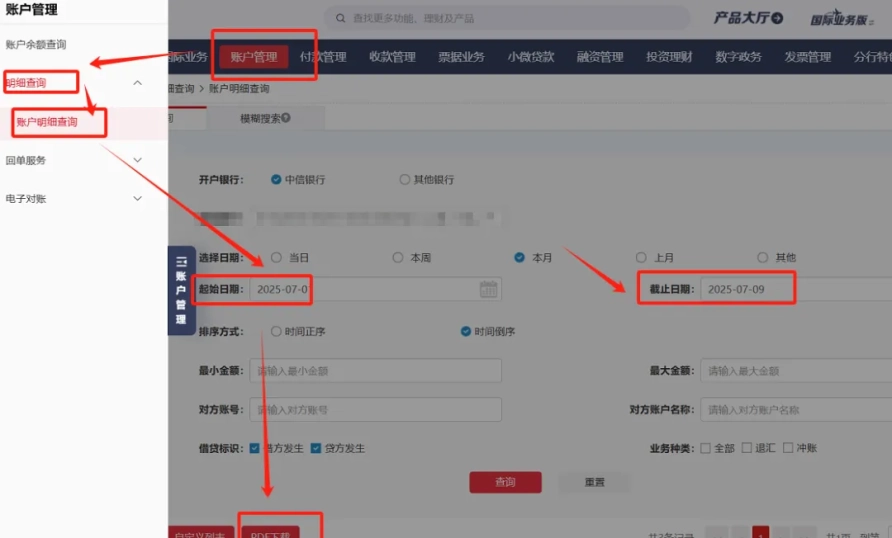This screenshot has width=892, height=538.
Task: Click the 重置 button
Action: pyautogui.click(x=594, y=482)
